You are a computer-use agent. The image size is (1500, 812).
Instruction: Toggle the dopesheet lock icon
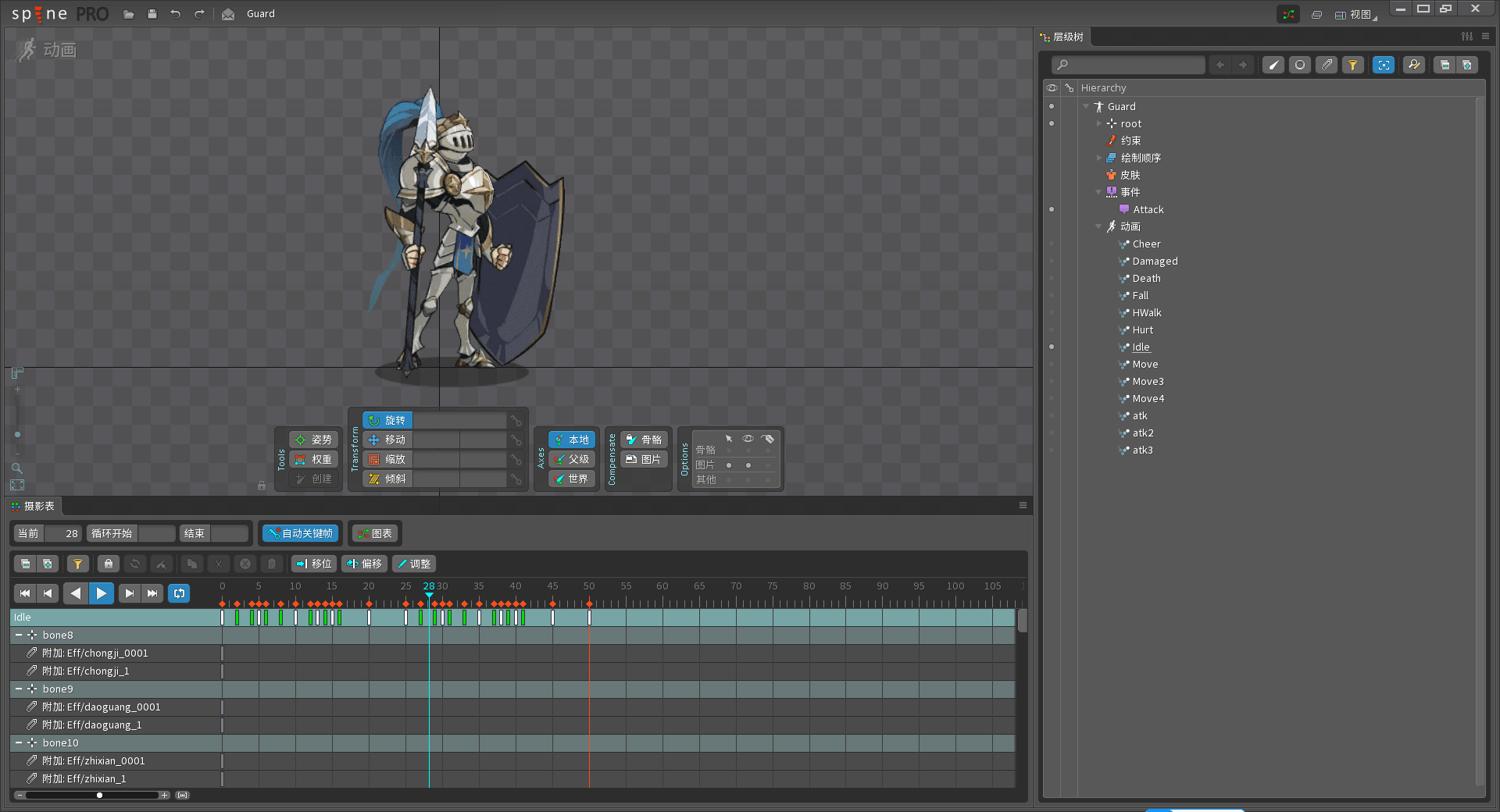109,564
